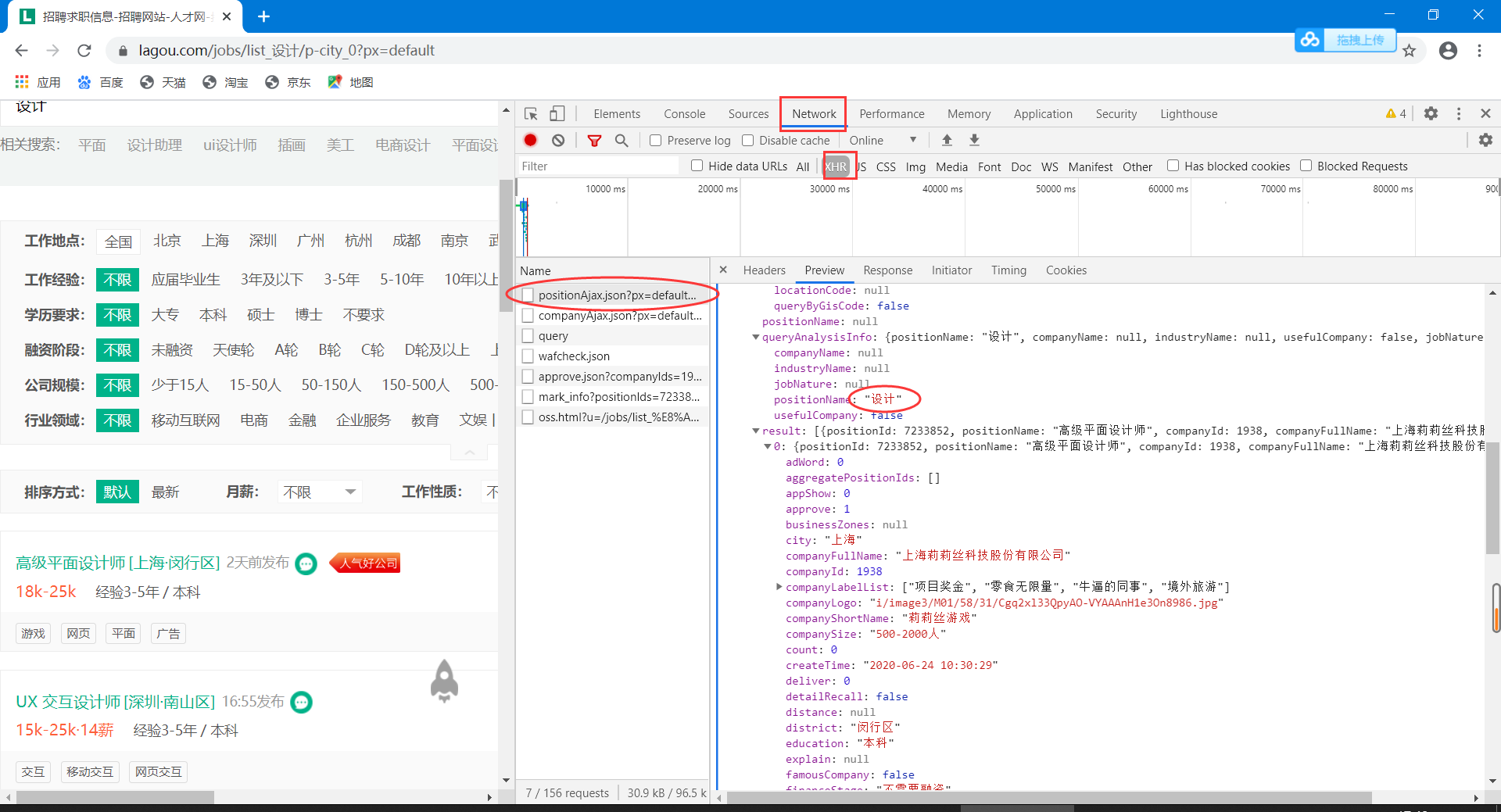Click the Baidu cloud upload extension
Screen dimensions: 1501x812
pyautogui.click(x=1345, y=40)
